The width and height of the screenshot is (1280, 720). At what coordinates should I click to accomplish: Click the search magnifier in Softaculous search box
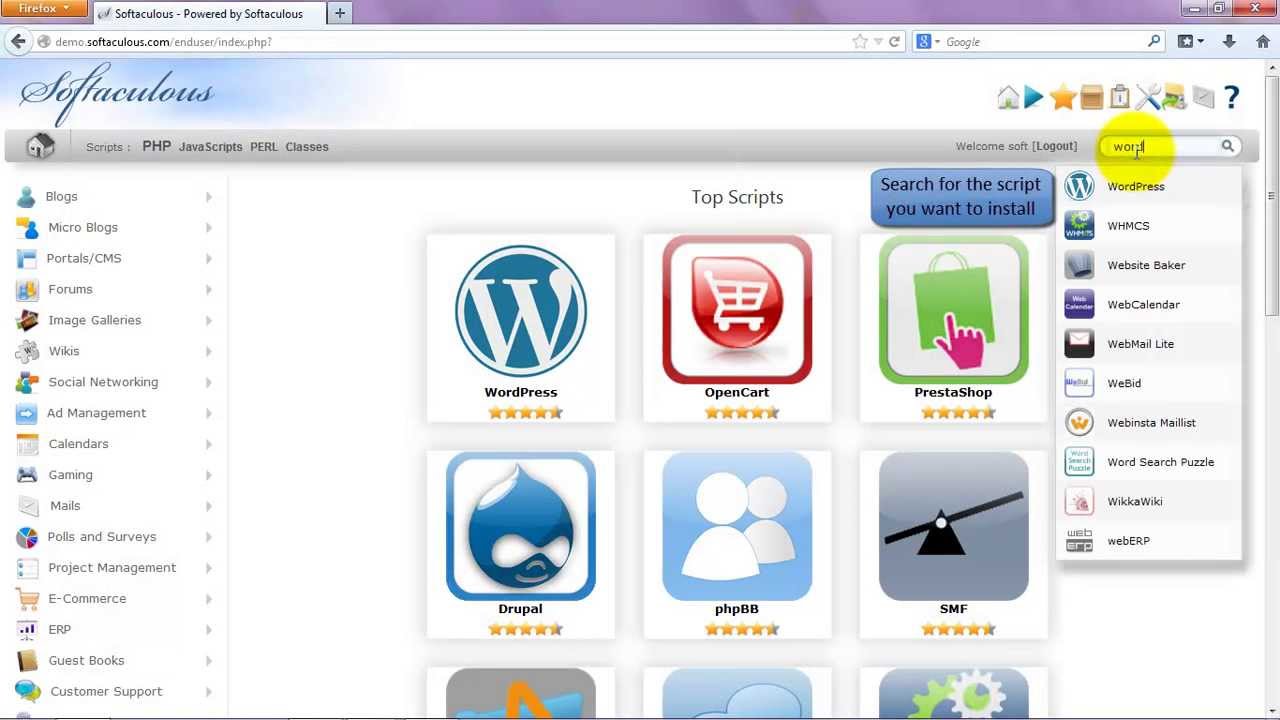pyautogui.click(x=1227, y=146)
